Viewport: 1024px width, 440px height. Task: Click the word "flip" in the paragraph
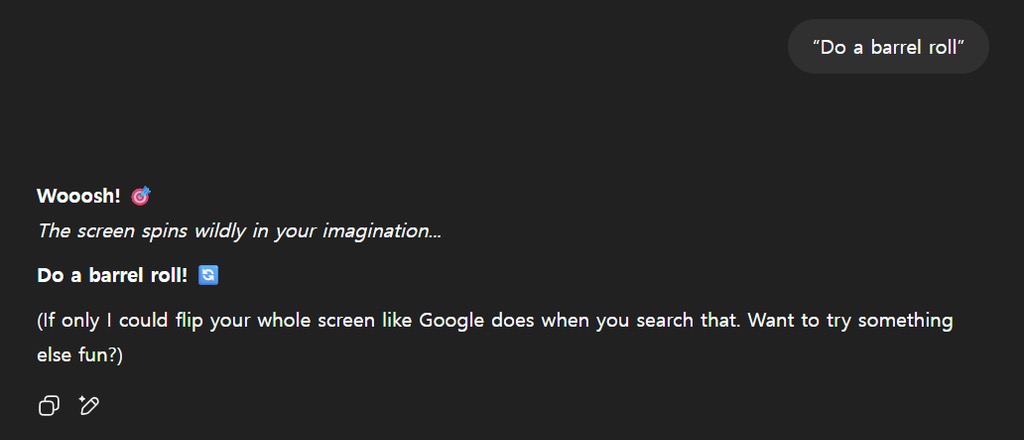189,321
